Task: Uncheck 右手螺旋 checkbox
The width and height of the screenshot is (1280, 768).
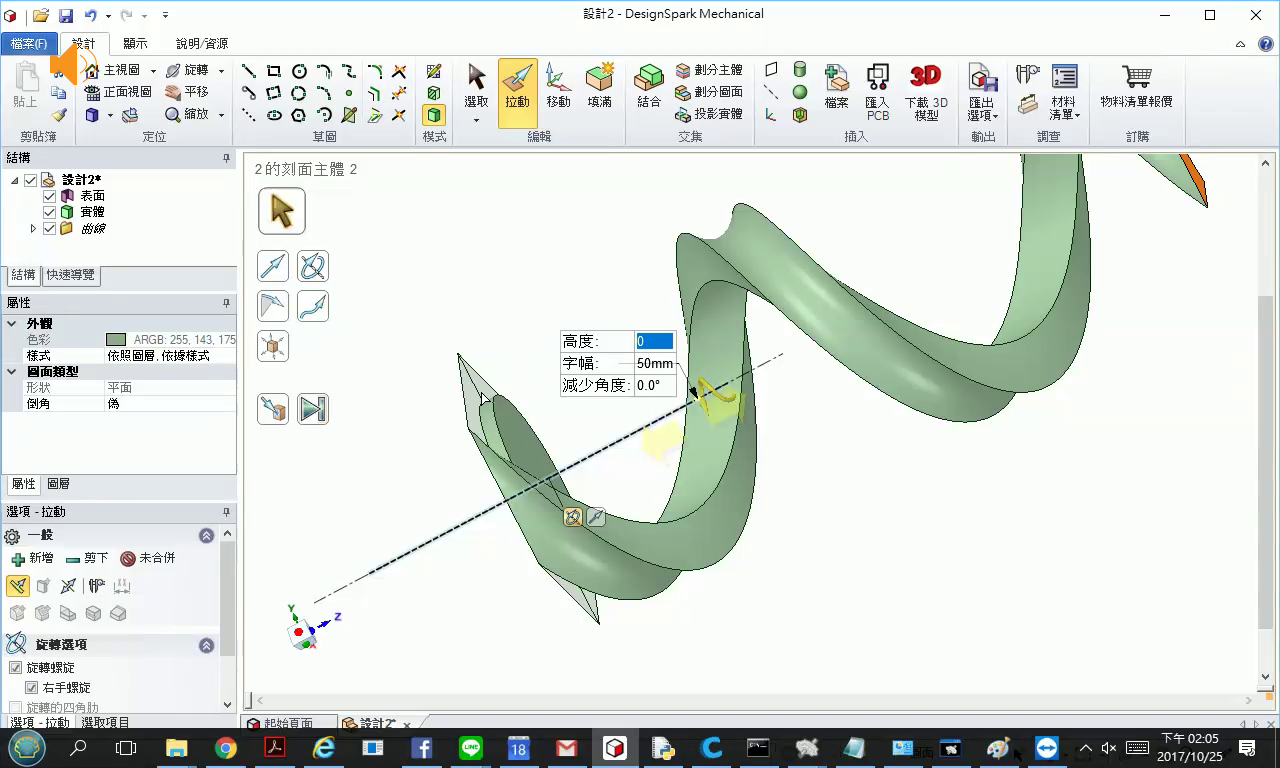Action: 31,688
